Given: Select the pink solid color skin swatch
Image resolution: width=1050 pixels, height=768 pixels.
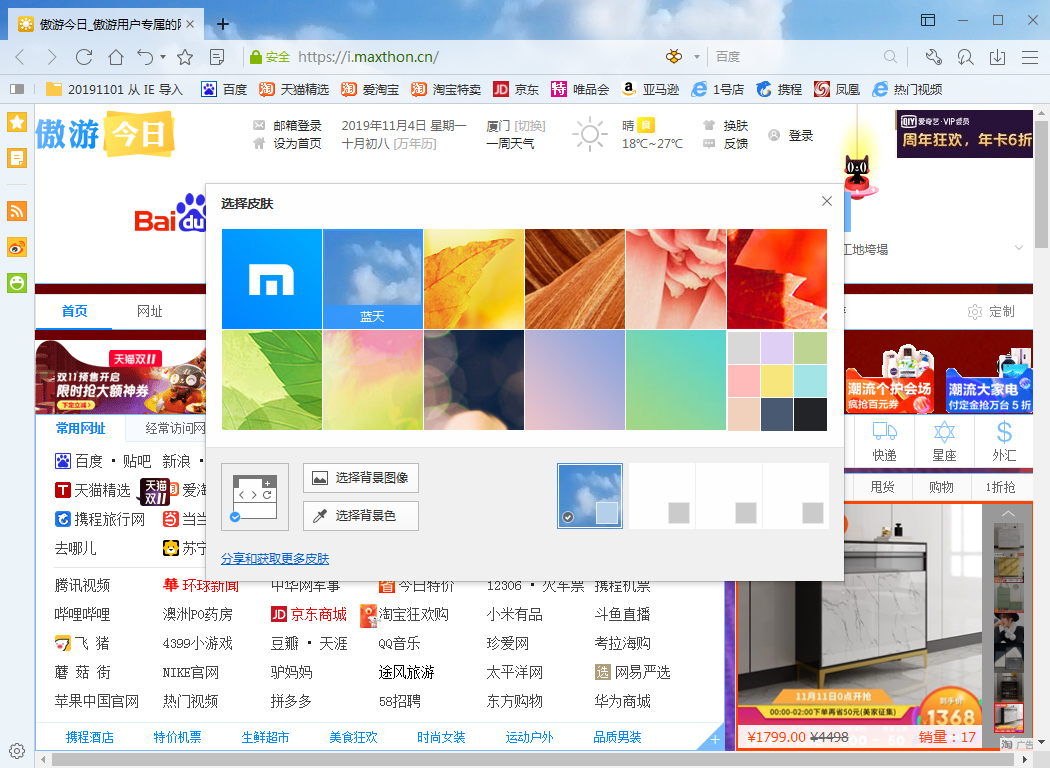Looking at the screenshot, I should click(745, 380).
